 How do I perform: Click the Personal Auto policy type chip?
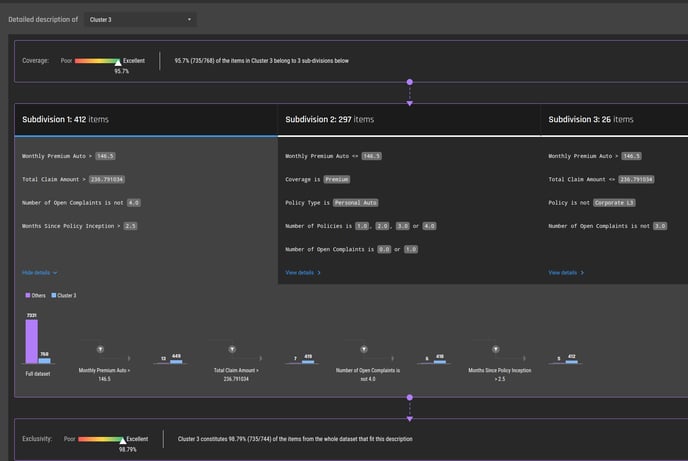(356, 203)
